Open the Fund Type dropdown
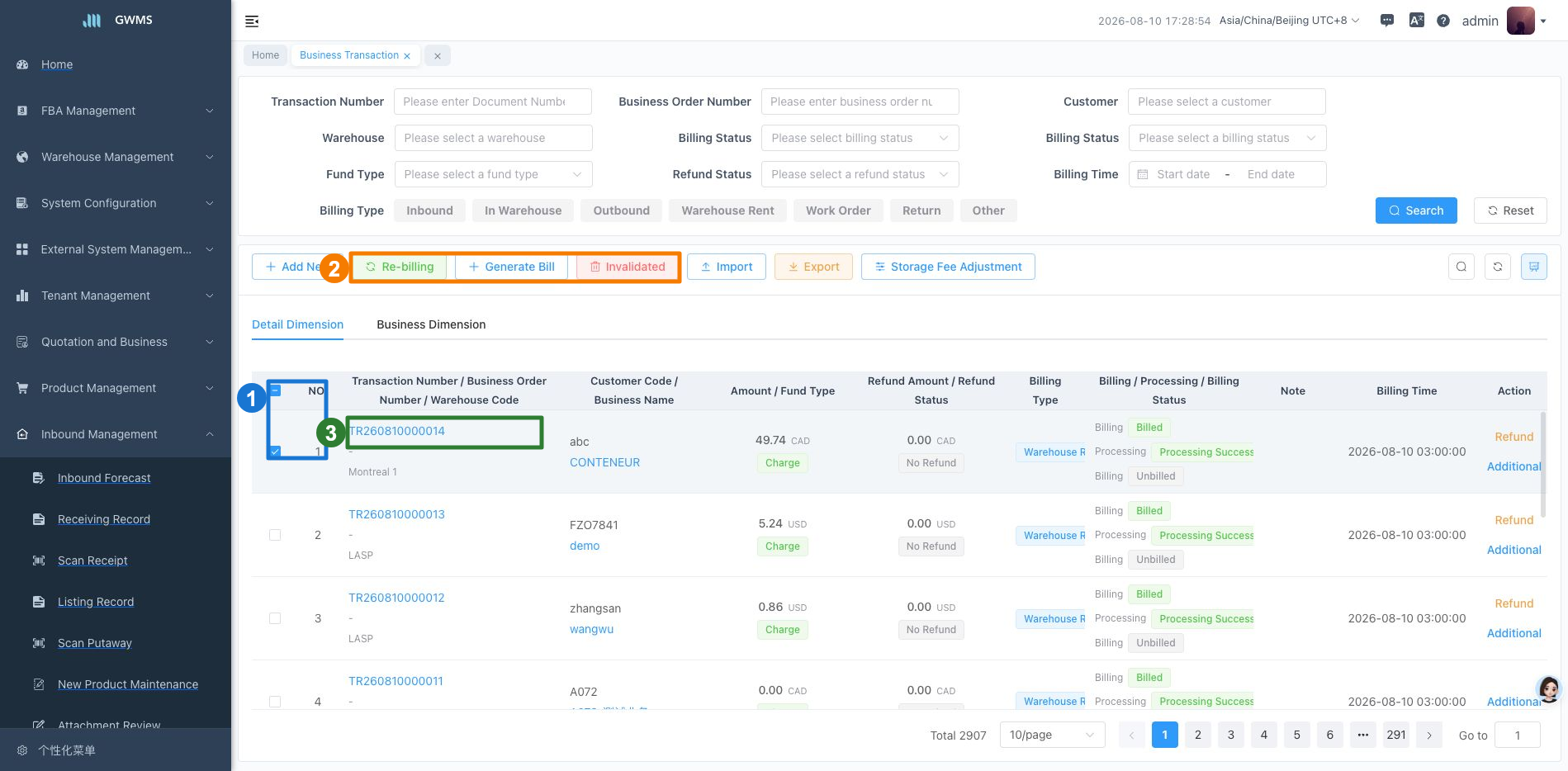This screenshot has width=1568, height=771. click(493, 174)
